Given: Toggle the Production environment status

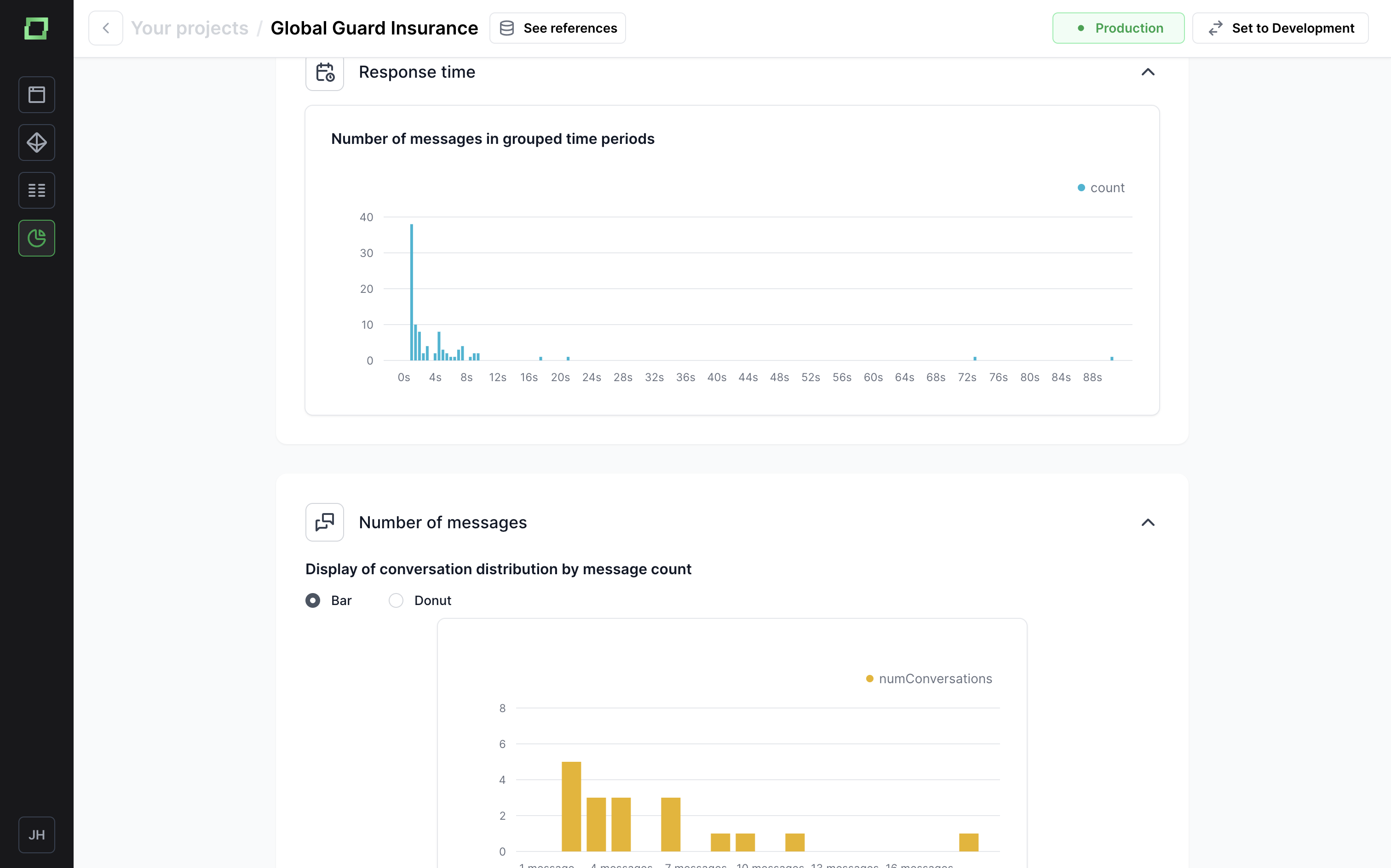Looking at the screenshot, I should (x=1118, y=28).
